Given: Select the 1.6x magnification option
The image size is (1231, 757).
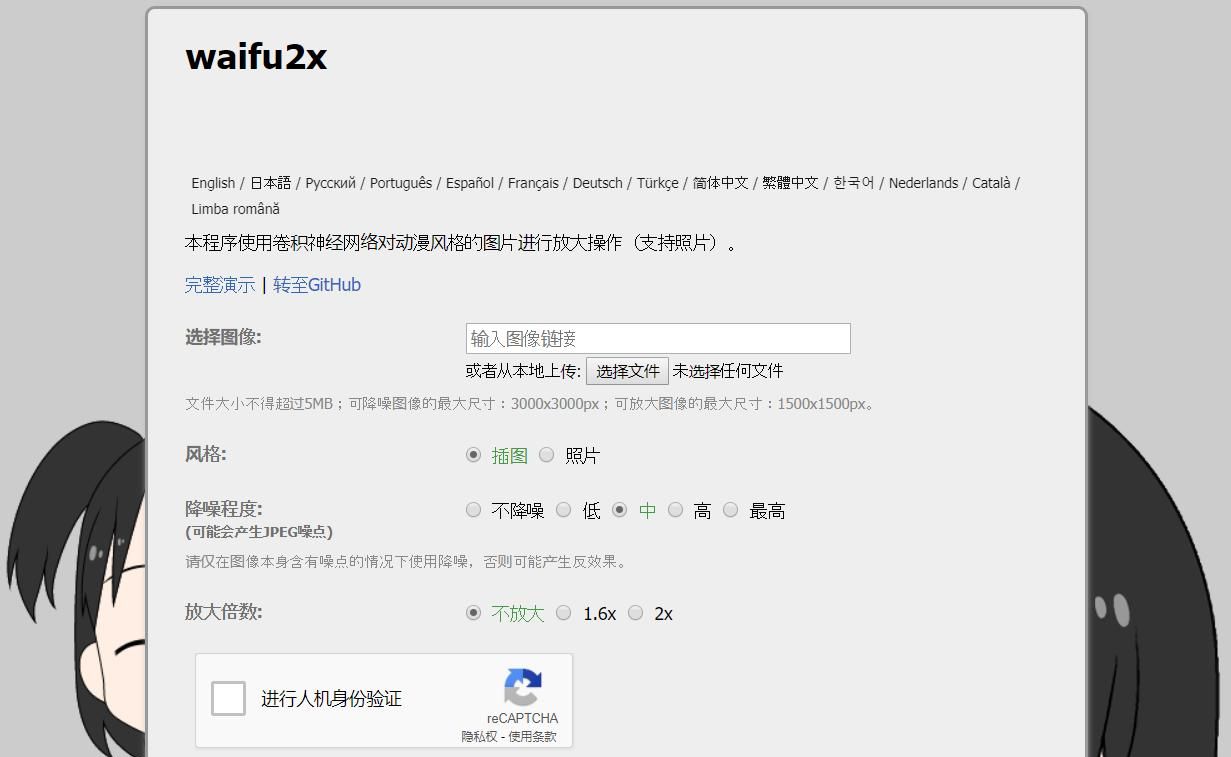Looking at the screenshot, I should click(563, 613).
